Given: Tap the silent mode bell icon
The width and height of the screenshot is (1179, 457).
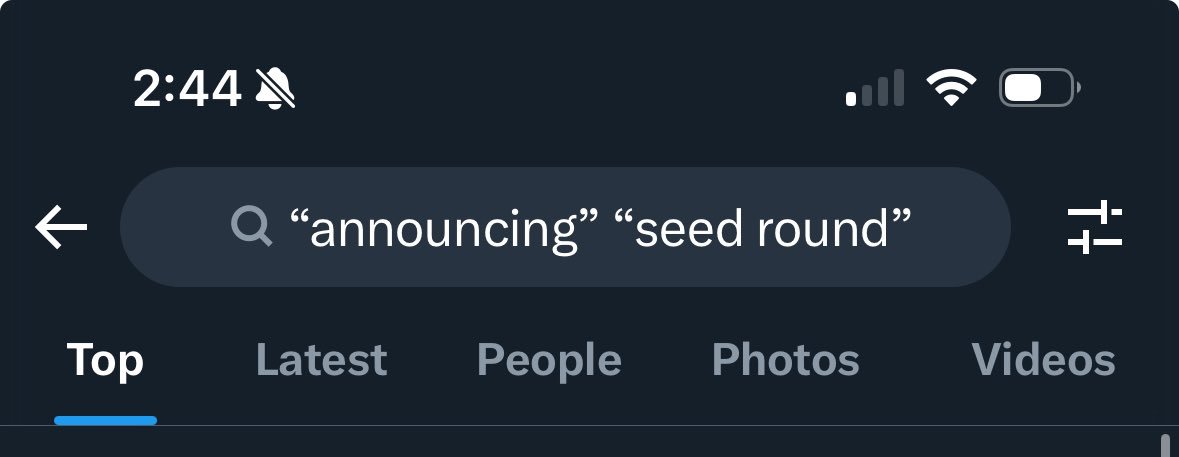Looking at the screenshot, I should 275,89.
